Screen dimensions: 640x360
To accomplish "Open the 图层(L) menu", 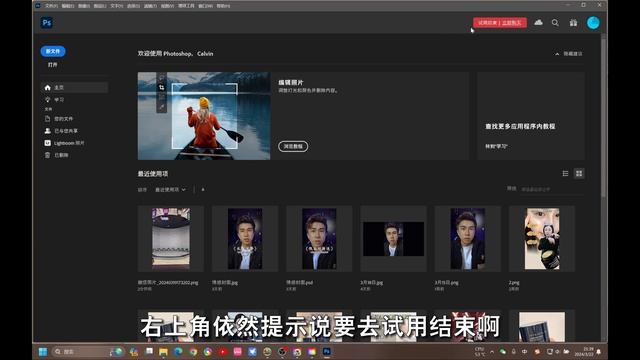I will [x=100, y=6].
